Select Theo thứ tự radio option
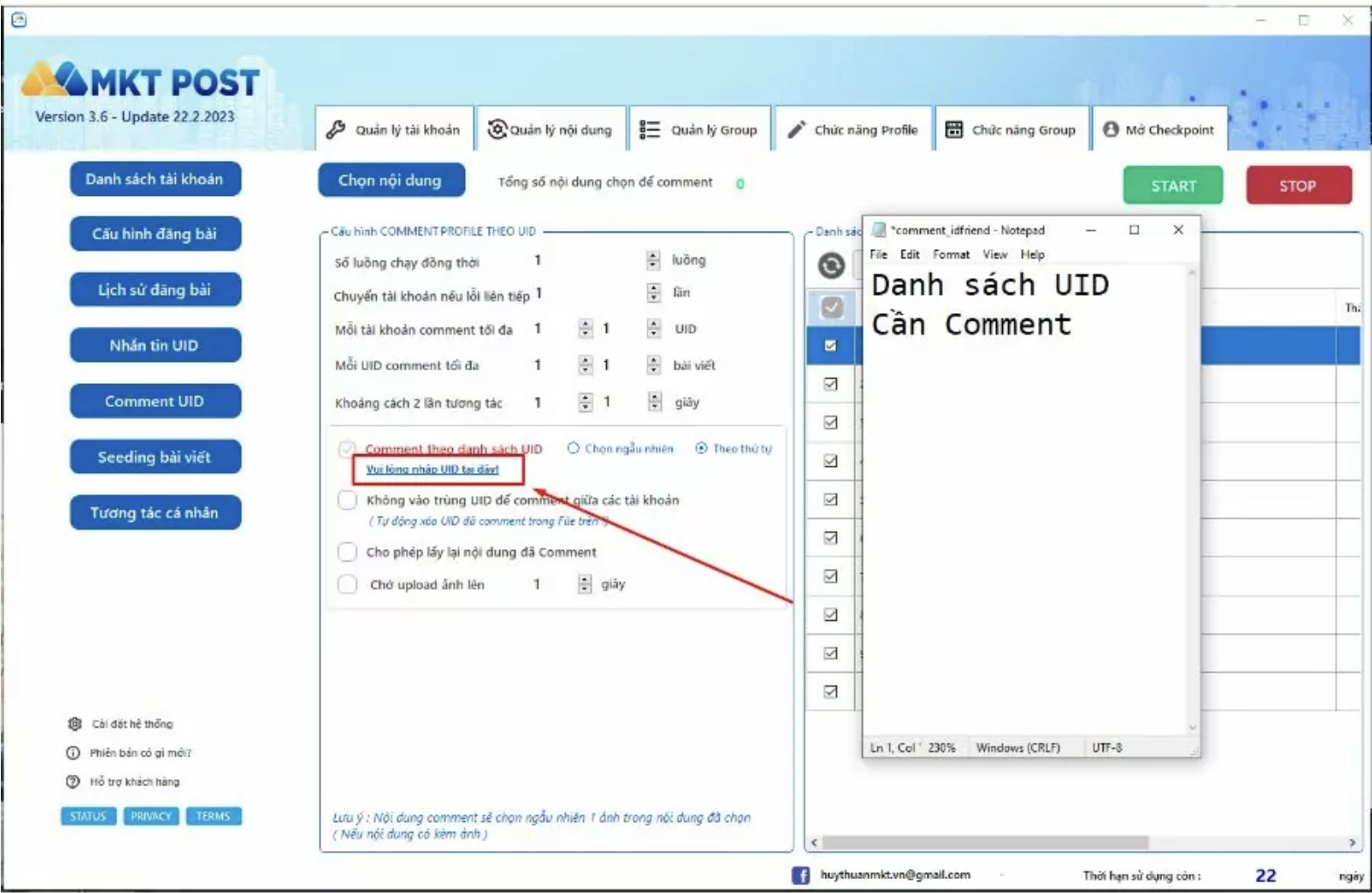The width and height of the screenshot is (1372, 893). 701,448
